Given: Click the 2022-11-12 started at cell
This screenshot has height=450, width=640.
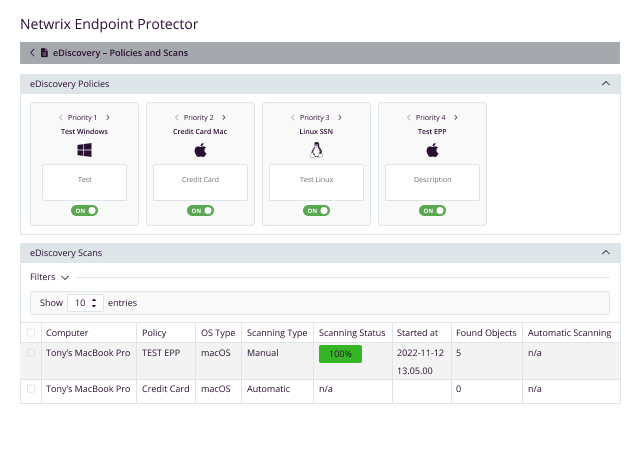Looking at the screenshot, I should pos(420,362).
